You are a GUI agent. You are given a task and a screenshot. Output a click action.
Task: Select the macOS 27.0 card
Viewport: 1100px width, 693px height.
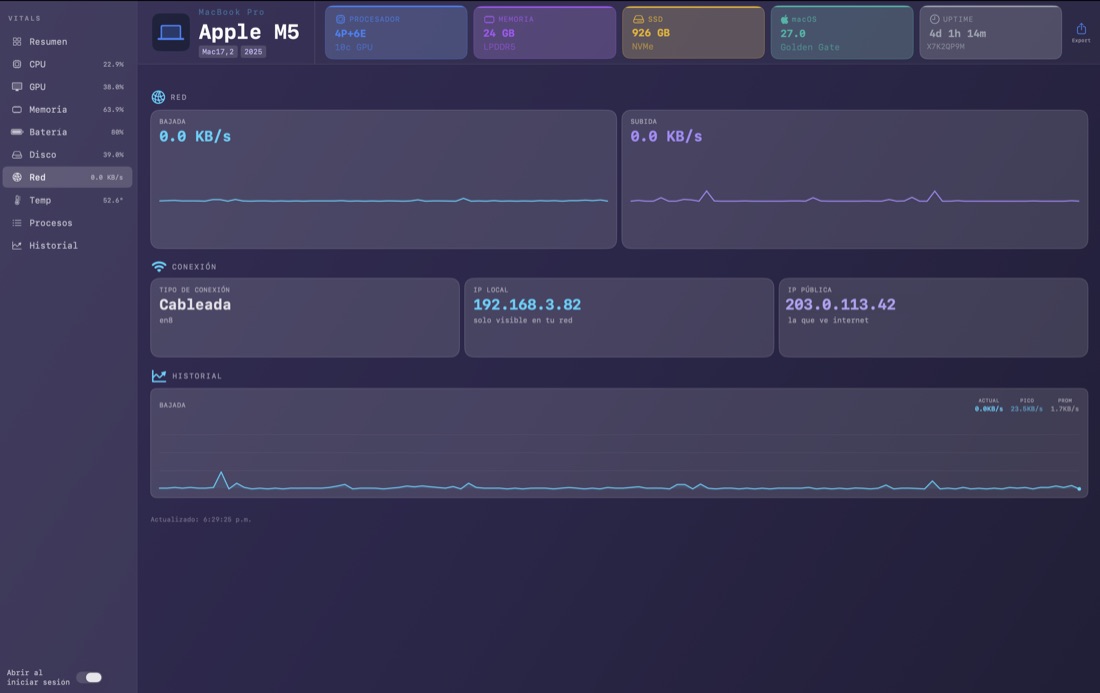(x=842, y=32)
